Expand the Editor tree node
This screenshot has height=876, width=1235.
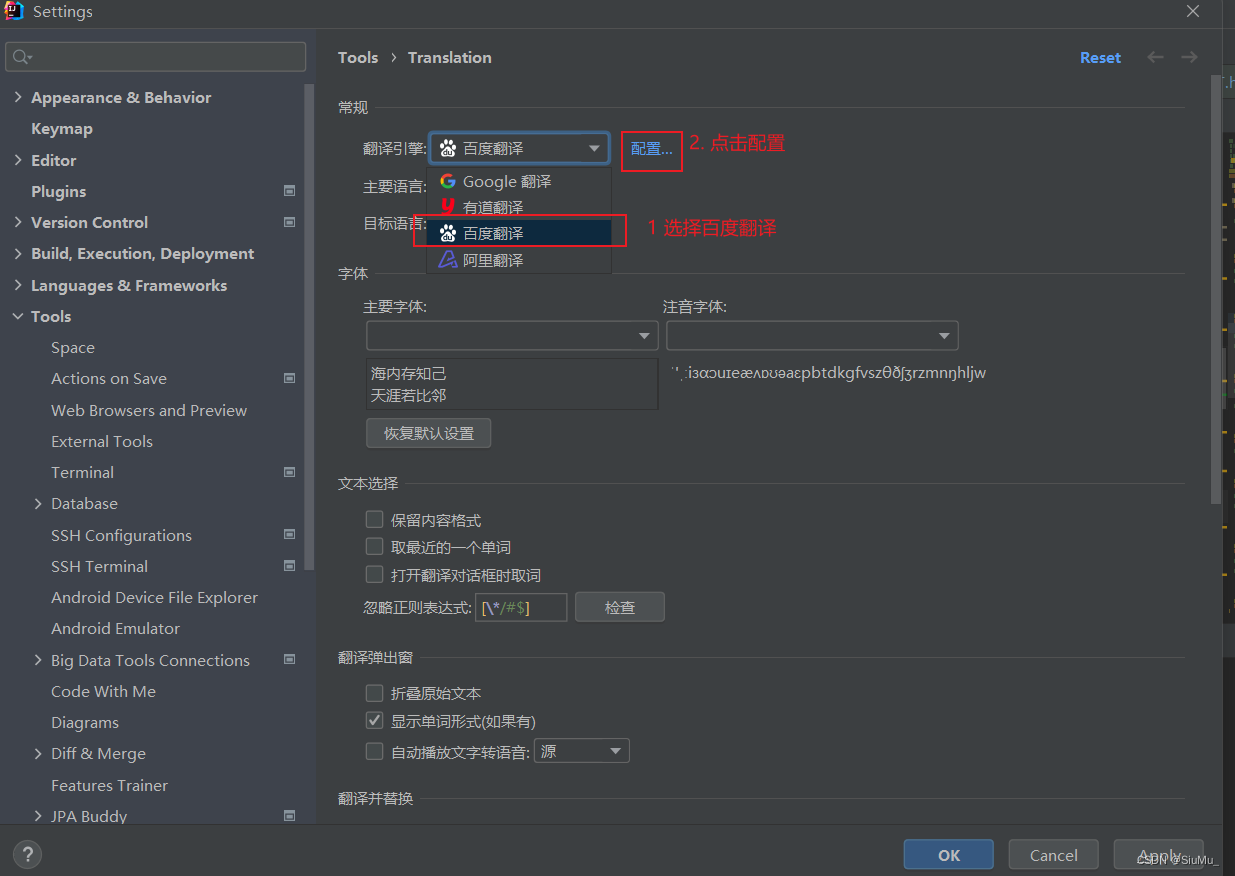[18, 160]
